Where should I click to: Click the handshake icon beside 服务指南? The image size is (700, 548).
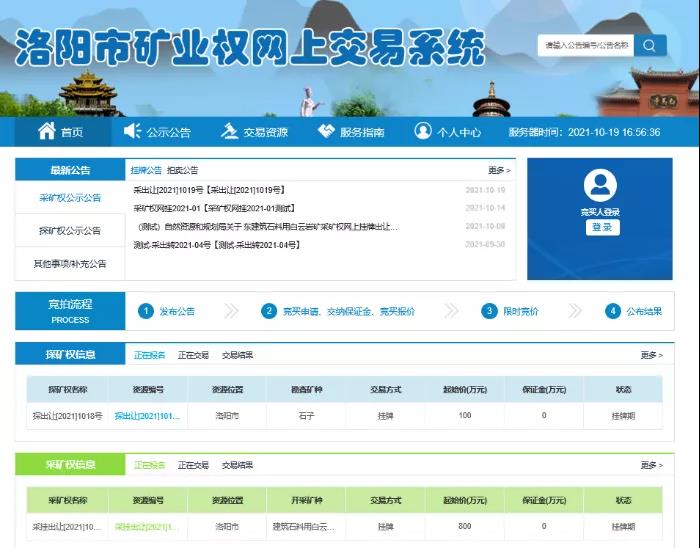(326, 131)
